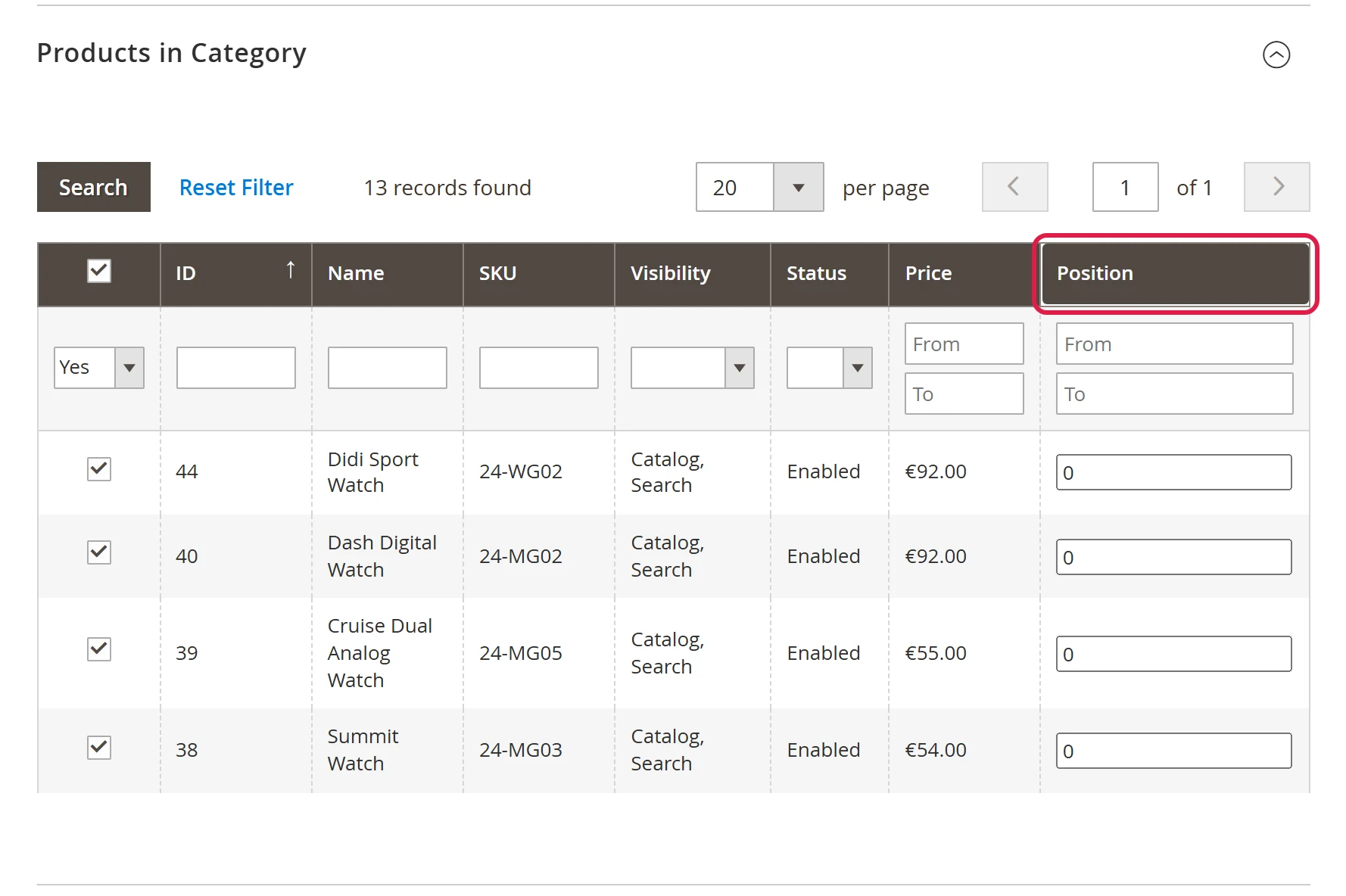
Task: Click the 13 records found text
Action: [447, 188]
